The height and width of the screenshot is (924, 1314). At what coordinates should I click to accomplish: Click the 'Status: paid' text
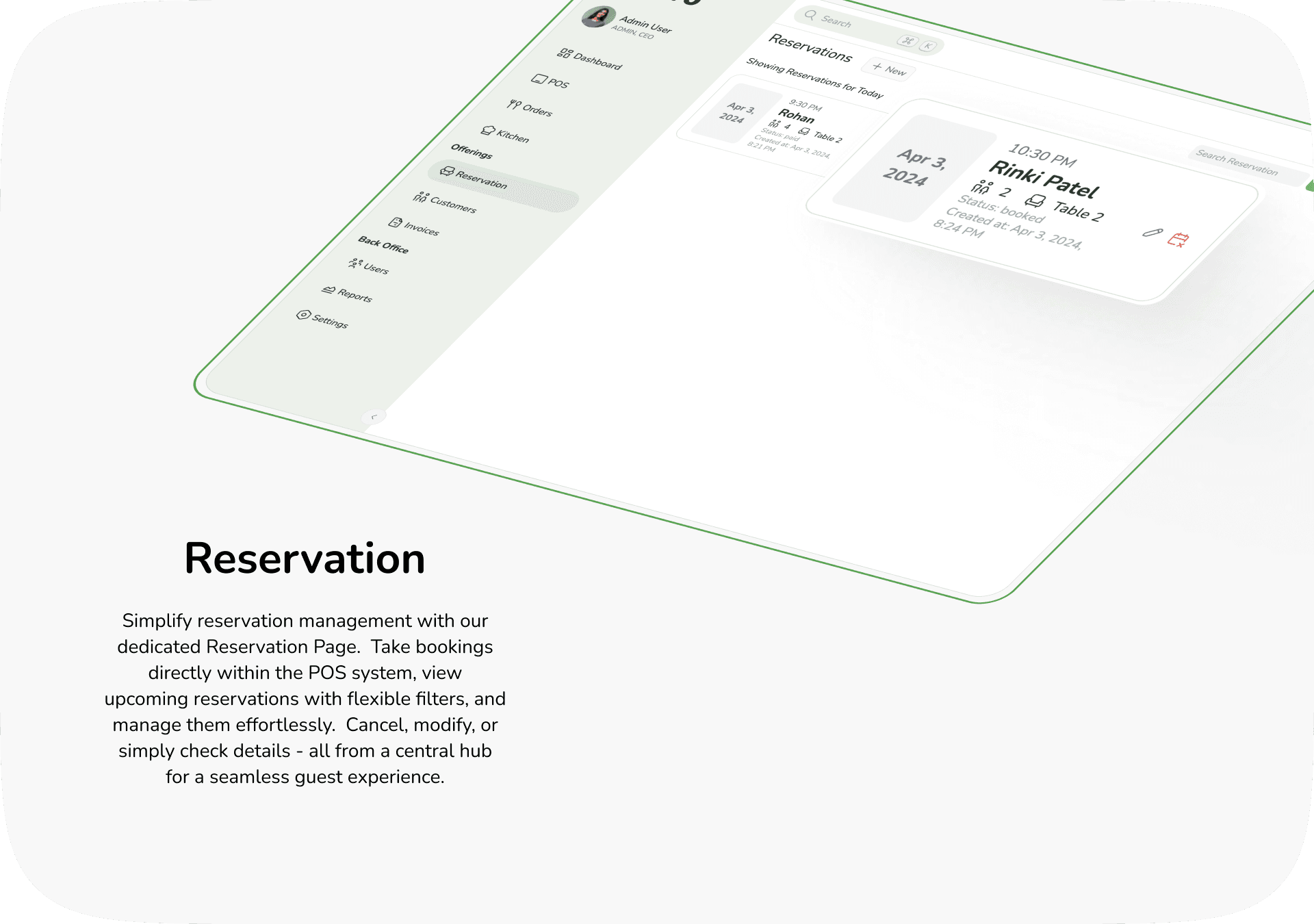tap(780, 135)
